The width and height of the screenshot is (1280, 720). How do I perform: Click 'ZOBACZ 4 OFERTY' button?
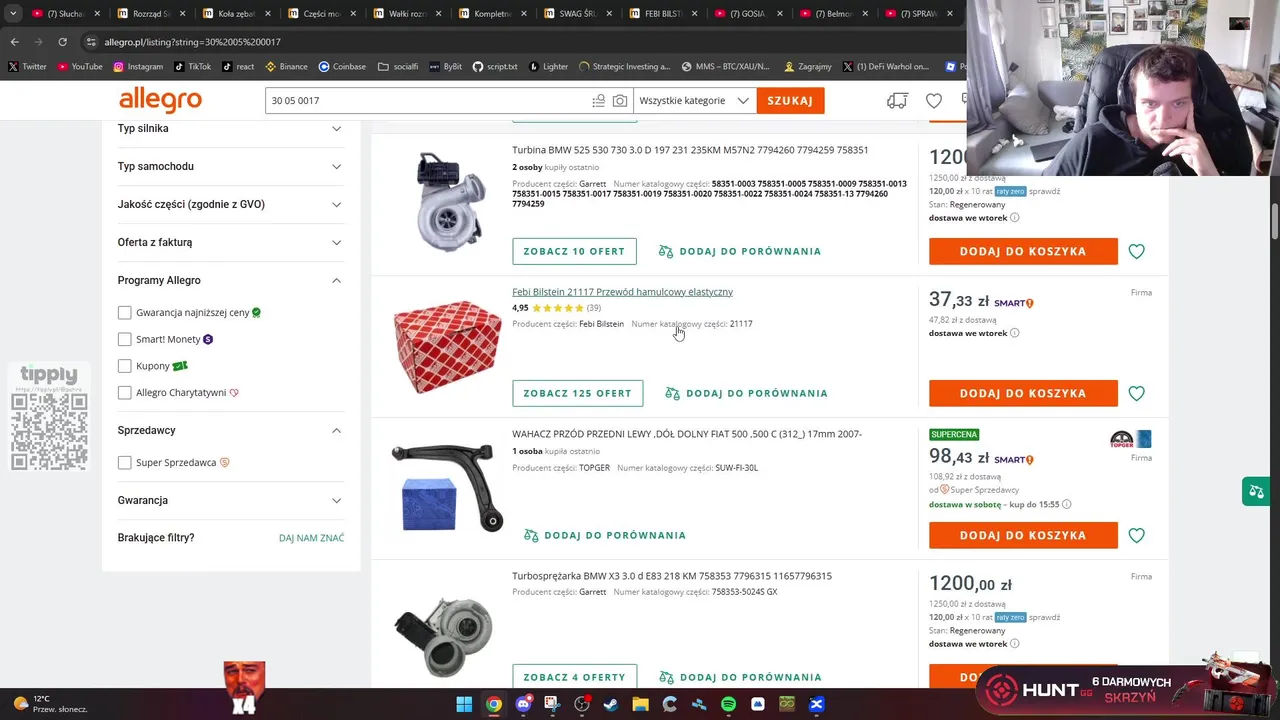[574, 677]
